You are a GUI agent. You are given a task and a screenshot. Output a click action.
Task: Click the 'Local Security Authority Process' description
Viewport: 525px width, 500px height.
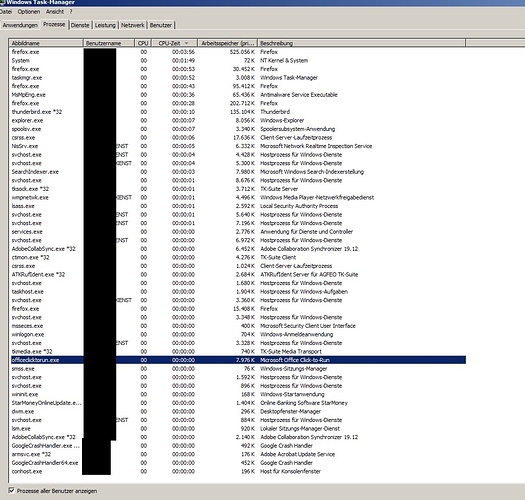(x=299, y=206)
